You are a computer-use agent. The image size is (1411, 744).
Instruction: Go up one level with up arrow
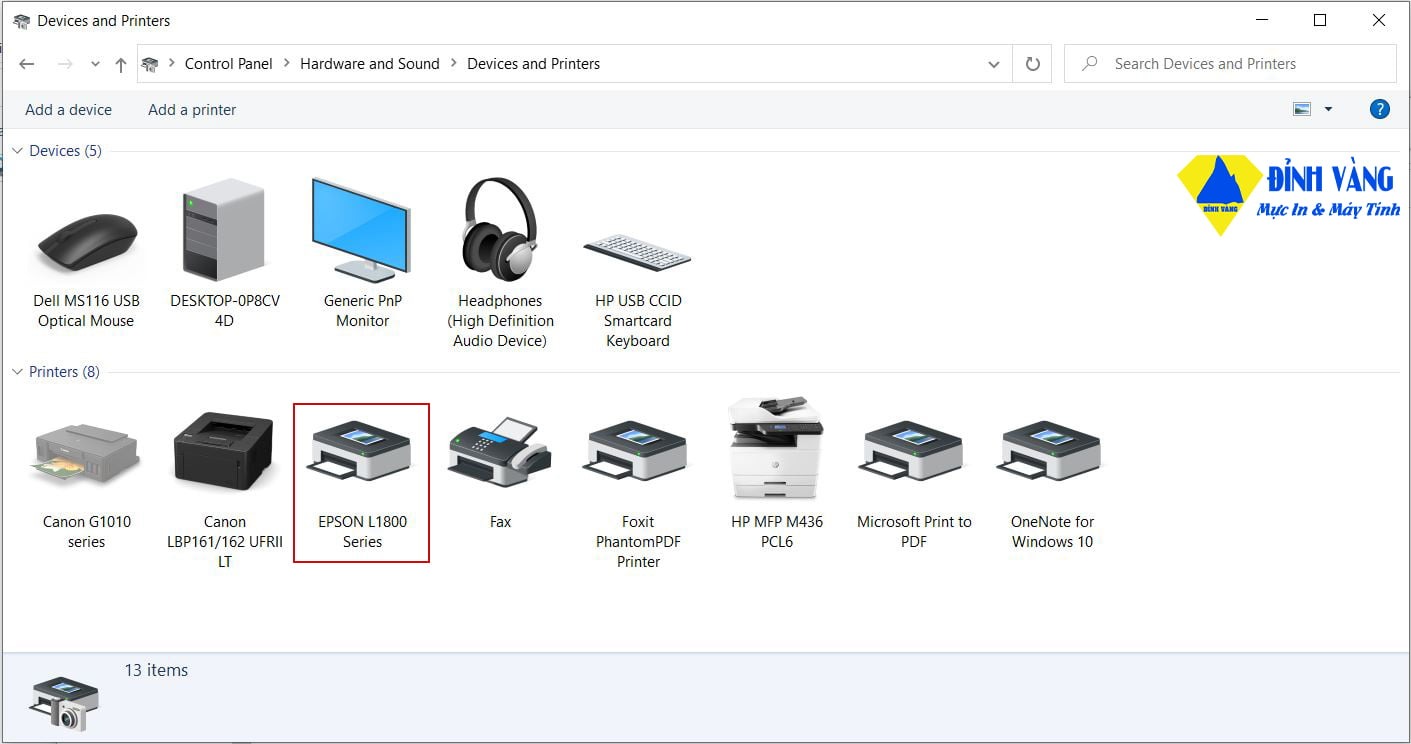pos(121,64)
